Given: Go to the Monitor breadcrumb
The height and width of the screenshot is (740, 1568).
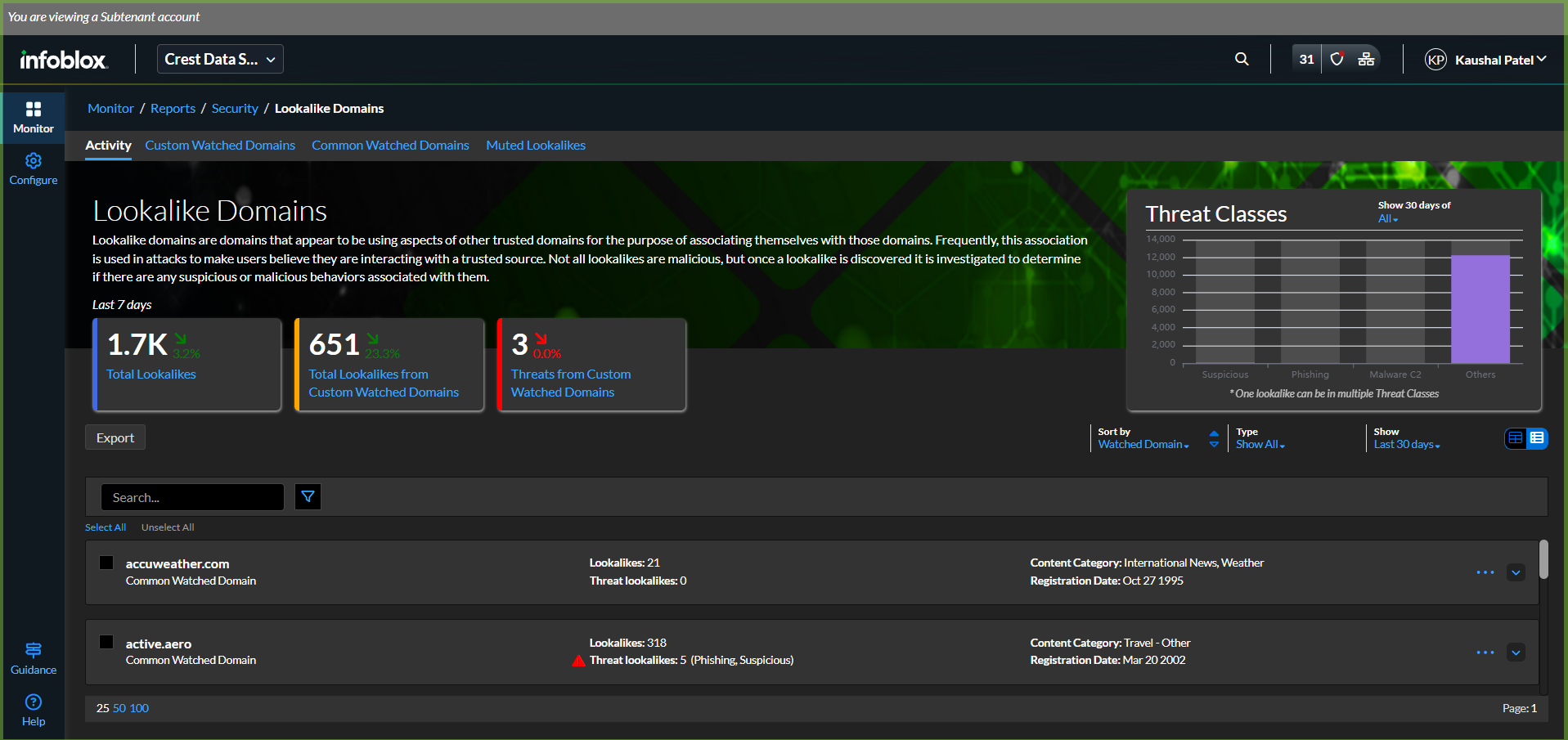Looking at the screenshot, I should pyautogui.click(x=110, y=109).
